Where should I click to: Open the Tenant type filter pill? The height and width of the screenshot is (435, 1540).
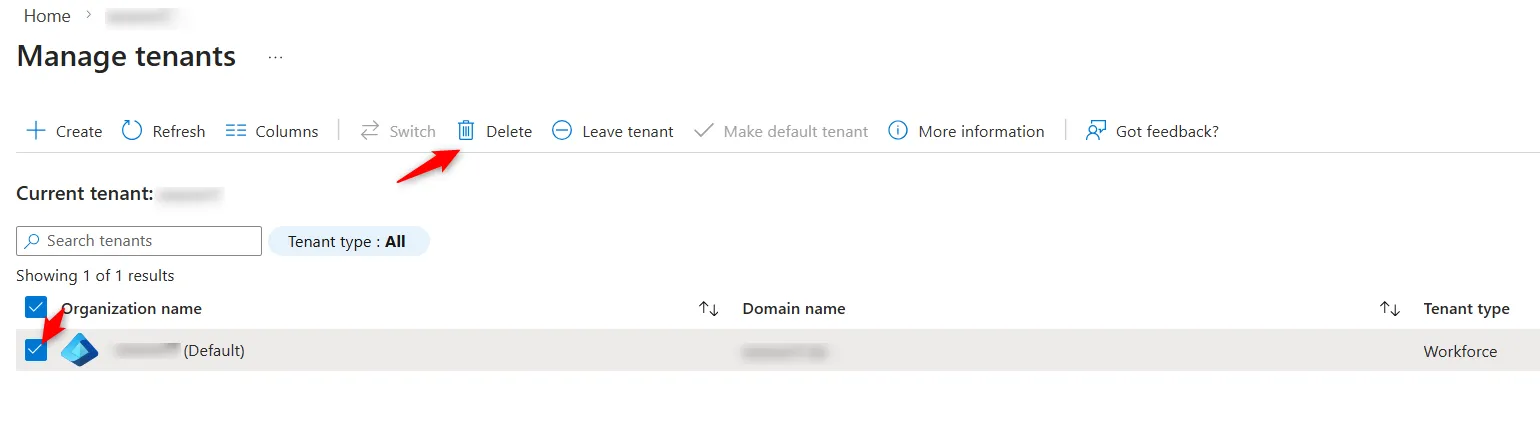click(347, 241)
